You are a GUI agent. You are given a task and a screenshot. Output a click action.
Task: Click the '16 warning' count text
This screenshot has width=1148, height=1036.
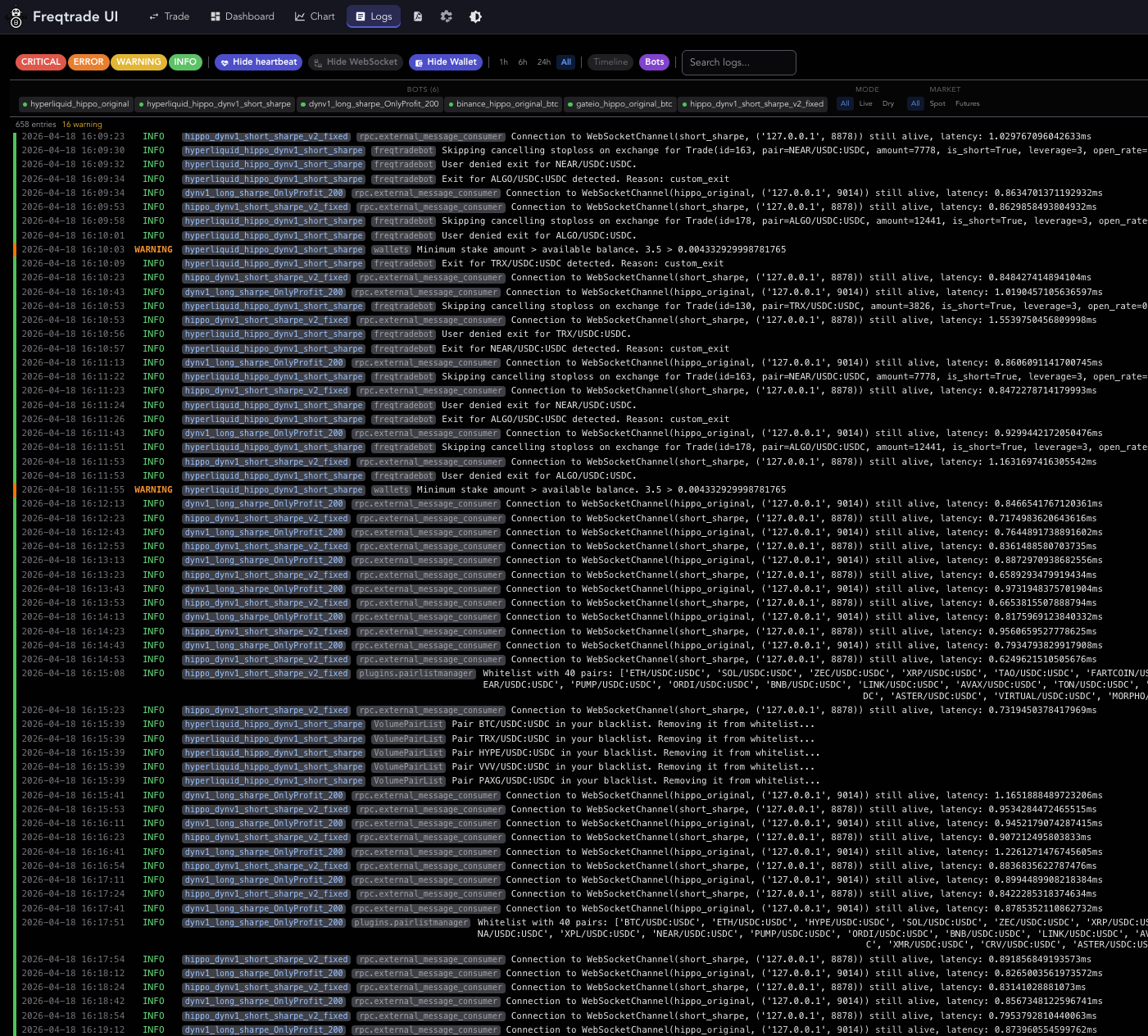[82, 125]
